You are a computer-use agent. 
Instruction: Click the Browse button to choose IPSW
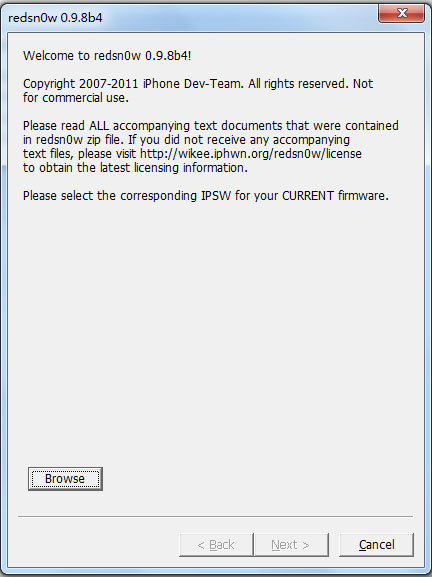point(65,479)
